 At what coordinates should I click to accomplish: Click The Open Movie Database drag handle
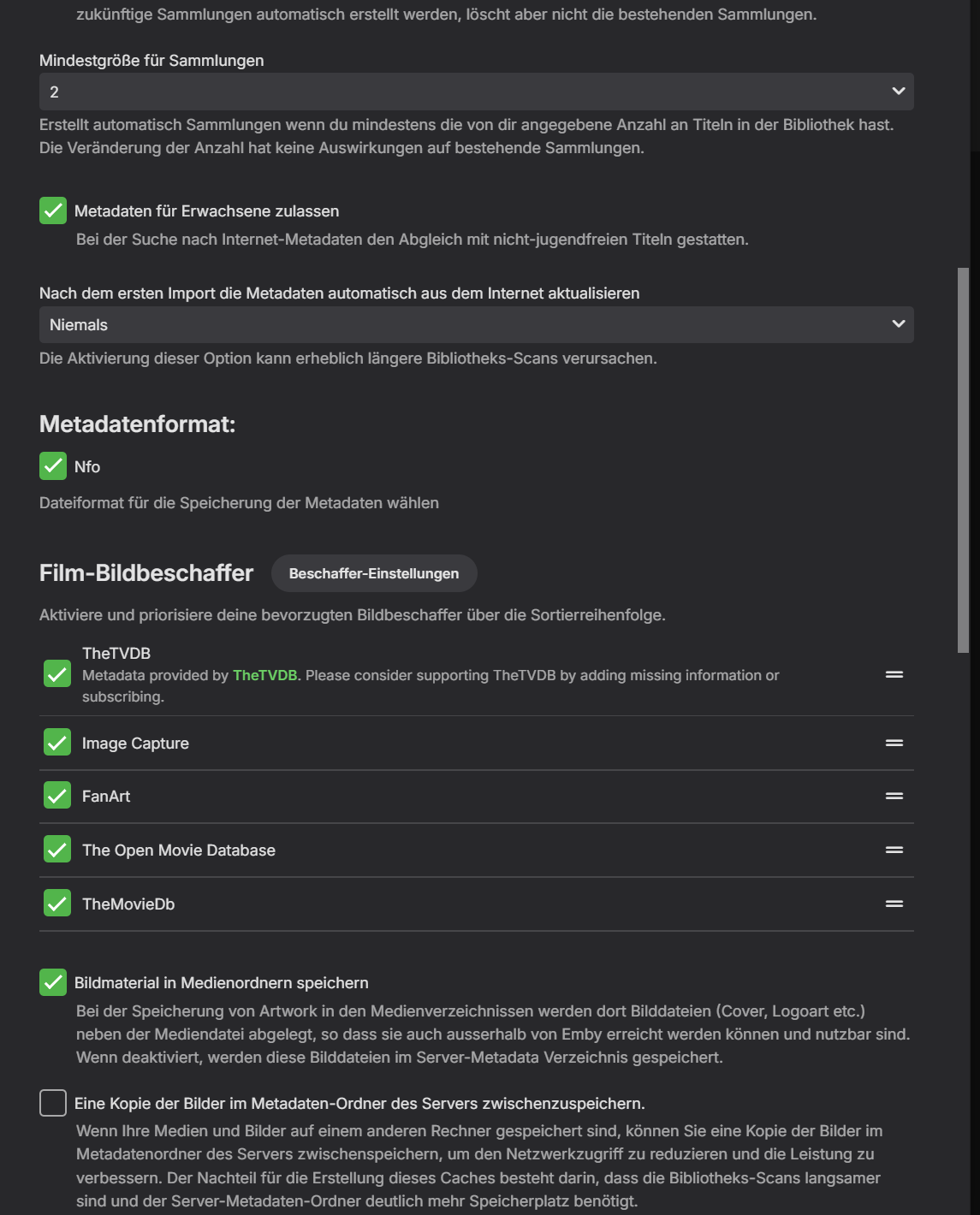click(x=894, y=850)
